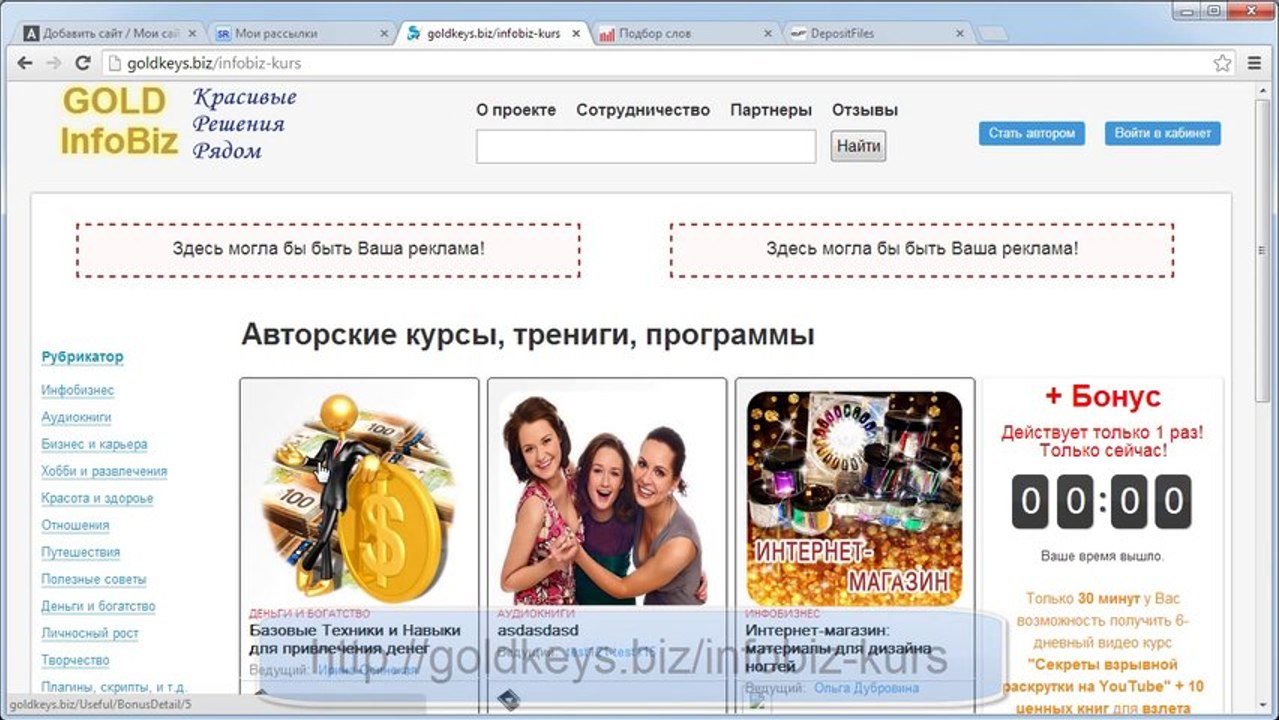This screenshot has width=1279, height=720.
Task: Click the GOLD InfoBiz logo
Action: point(119,121)
